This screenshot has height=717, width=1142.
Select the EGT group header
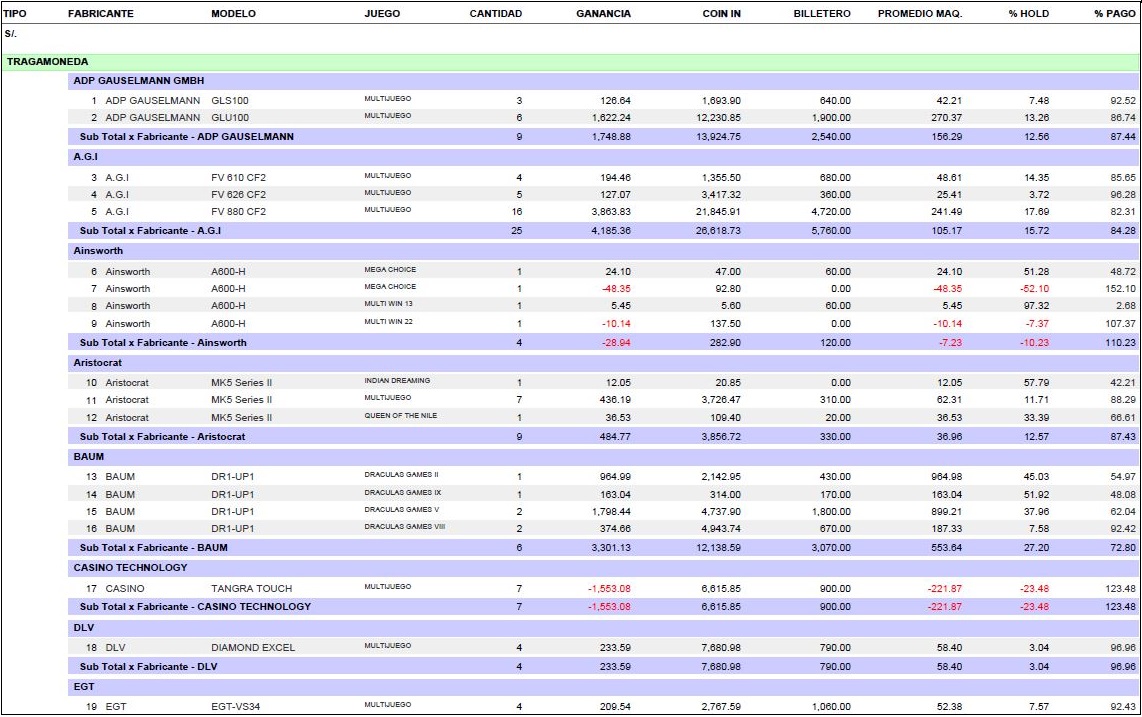603,686
